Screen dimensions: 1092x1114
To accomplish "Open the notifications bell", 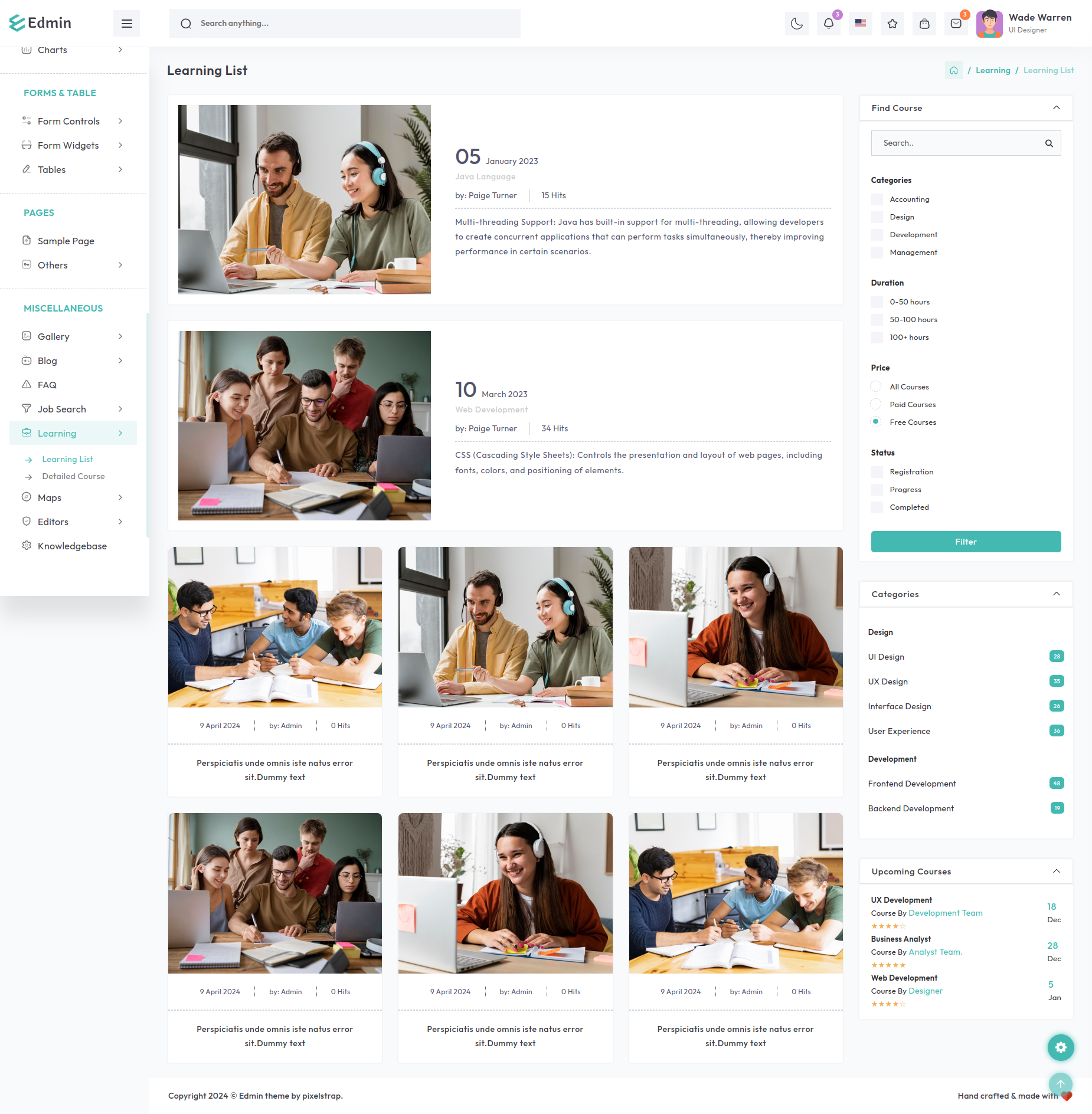I will 829,24.
